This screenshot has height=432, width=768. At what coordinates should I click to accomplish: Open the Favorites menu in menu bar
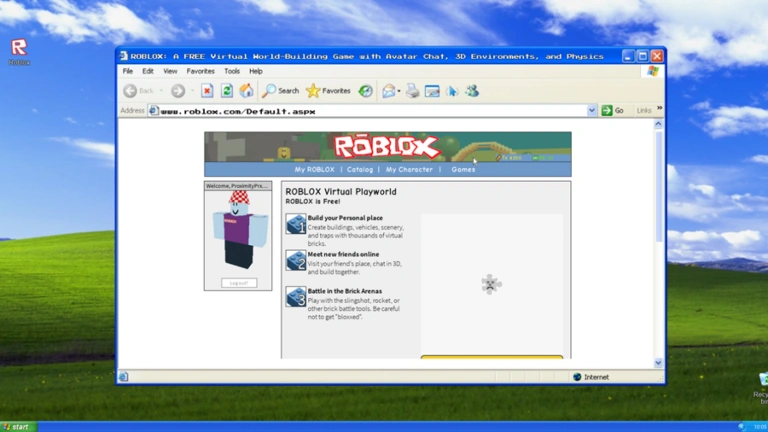tap(200, 71)
